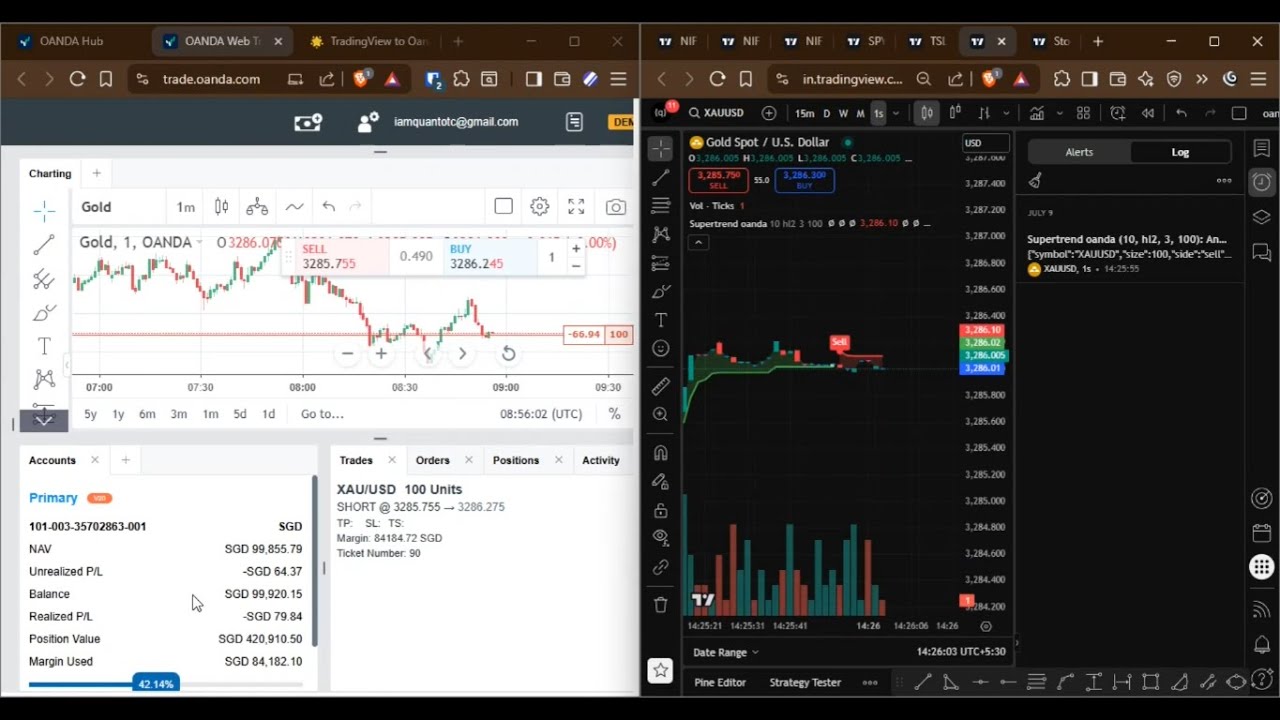Open TradingView replay mode
This screenshot has width=1280, height=720.
coord(1148,113)
